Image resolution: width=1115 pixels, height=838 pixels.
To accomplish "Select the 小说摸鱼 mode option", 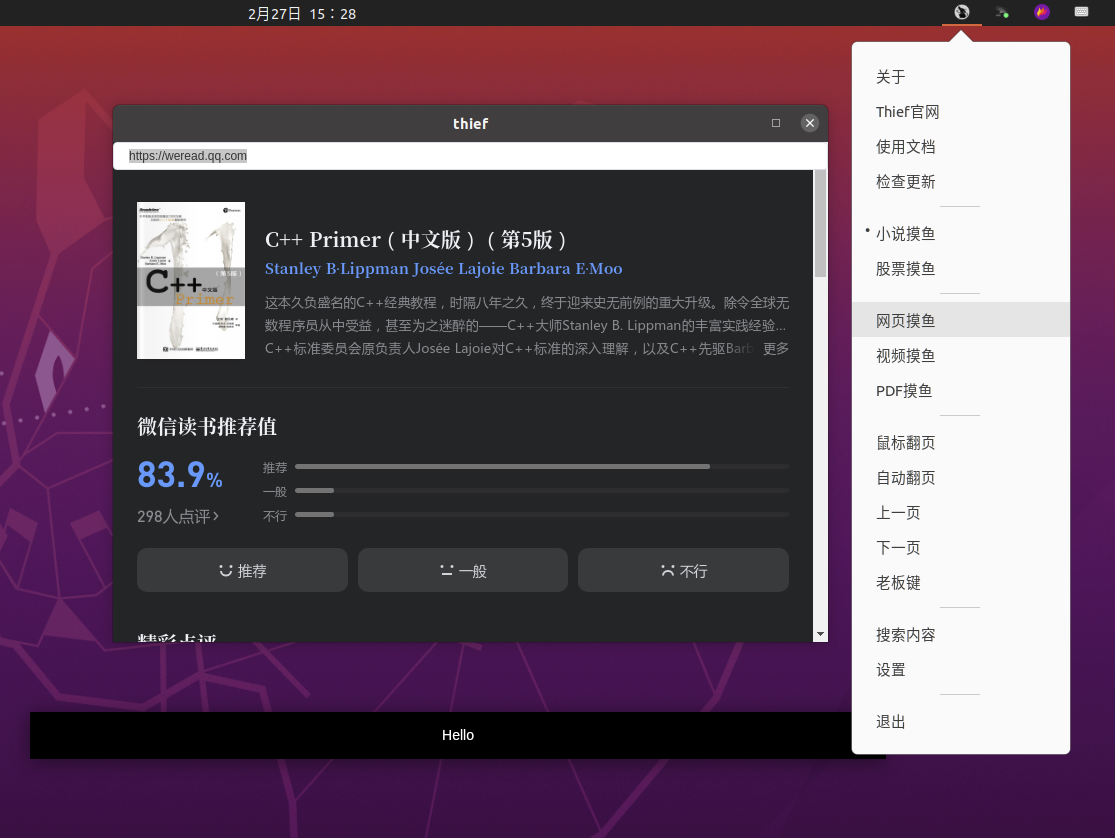I will 905,234.
